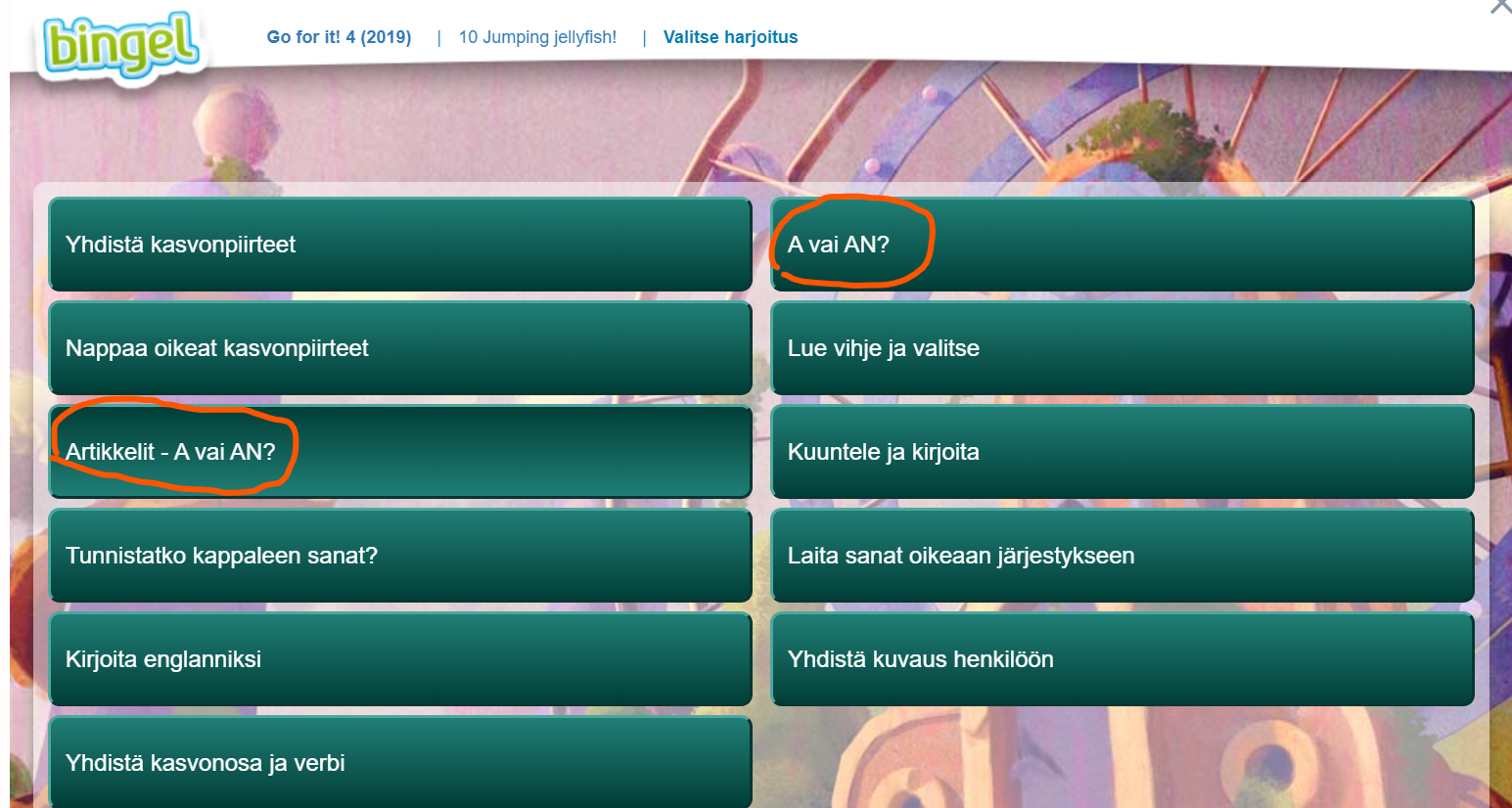Viewport: 1512px width, 808px height.
Task: Open Artikkelit - A vai AN? exercise
Action: point(399,452)
